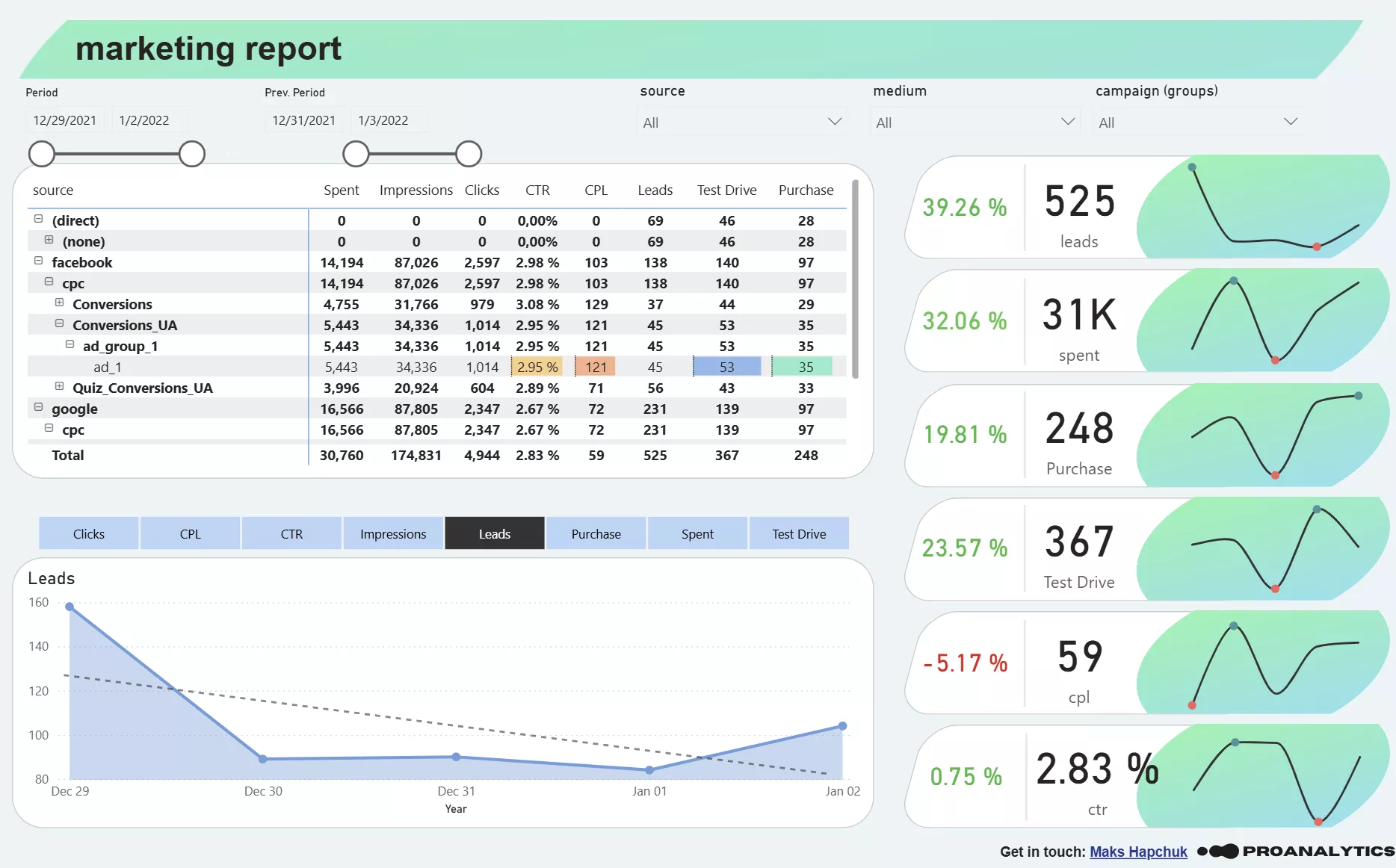Switch chart to the Clicks tab

pyautogui.click(x=89, y=533)
